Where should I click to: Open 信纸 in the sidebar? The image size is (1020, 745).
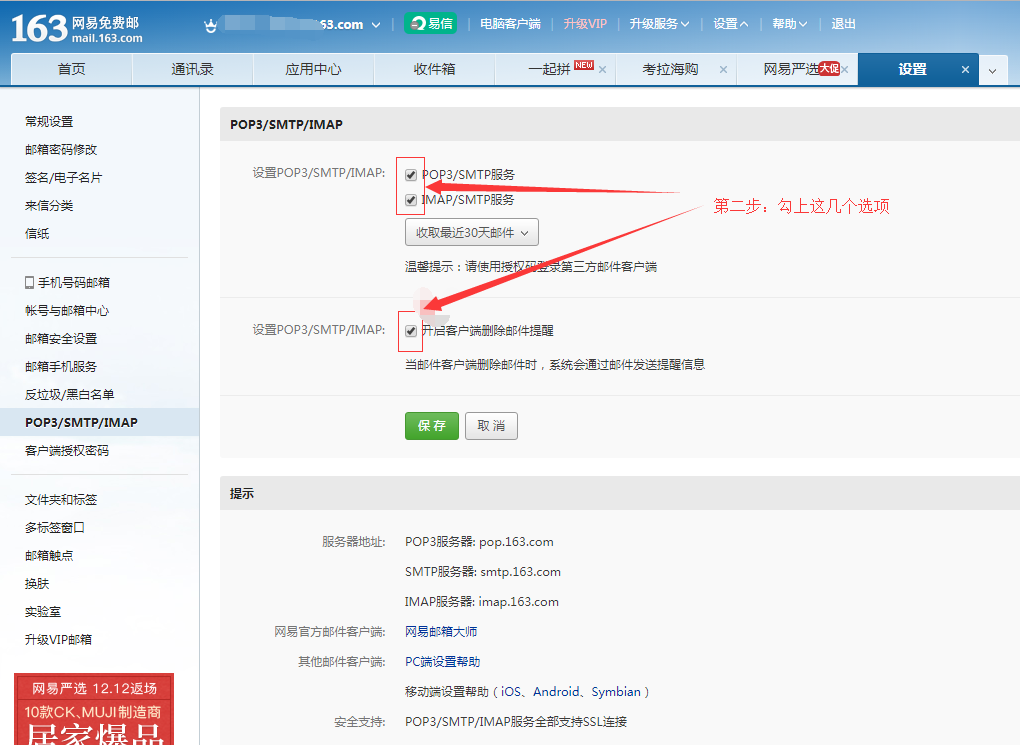pos(37,234)
